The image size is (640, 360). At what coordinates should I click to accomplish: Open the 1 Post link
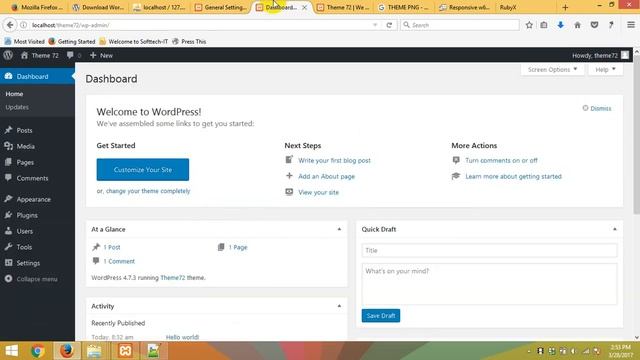coord(111,247)
